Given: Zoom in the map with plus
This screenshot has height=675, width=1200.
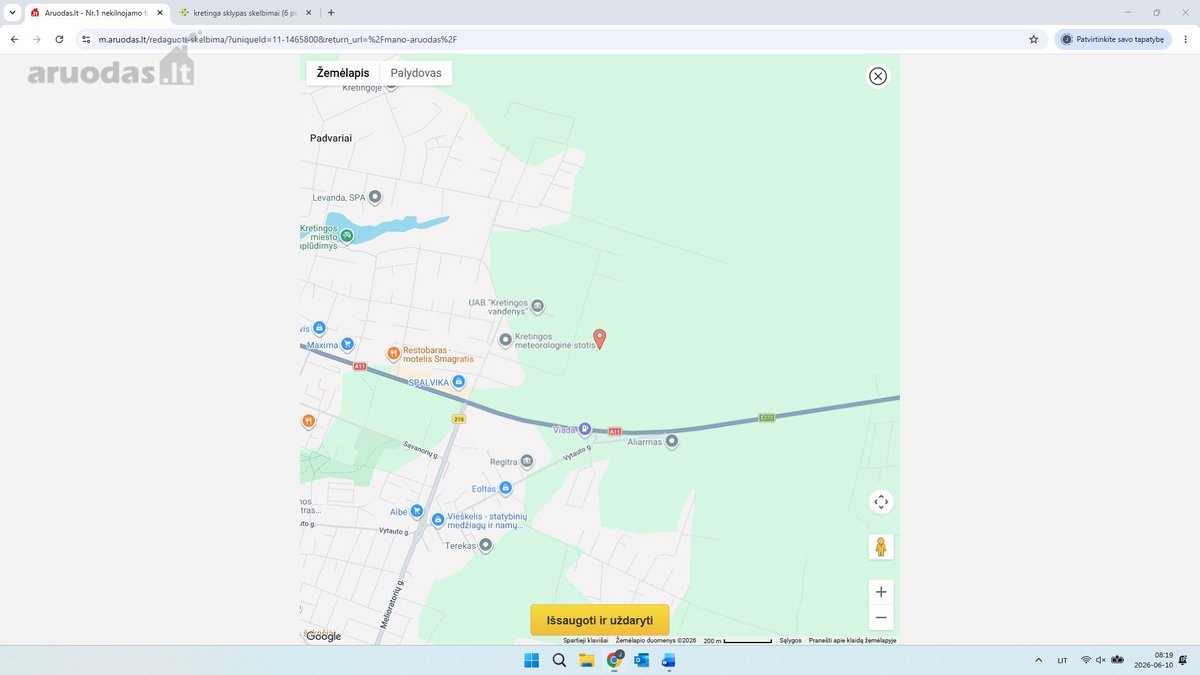Looking at the screenshot, I should click(881, 592).
